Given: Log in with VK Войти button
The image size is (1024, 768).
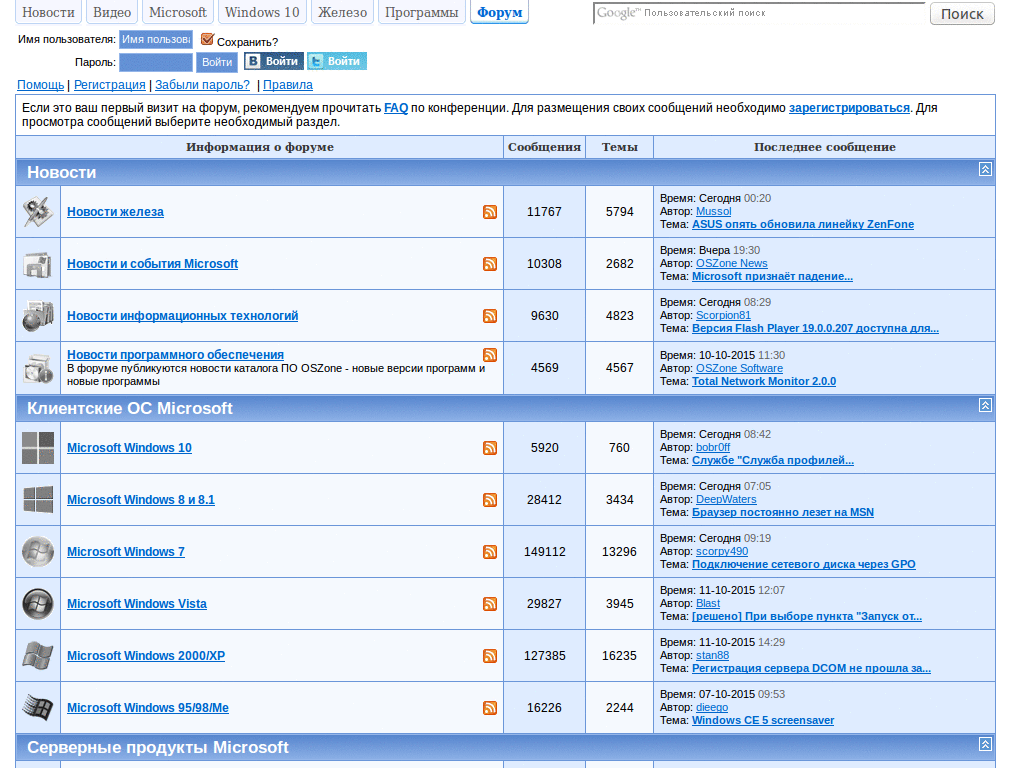Looking at the screenshot, I should pyautogui.click(x=274, y=61).
